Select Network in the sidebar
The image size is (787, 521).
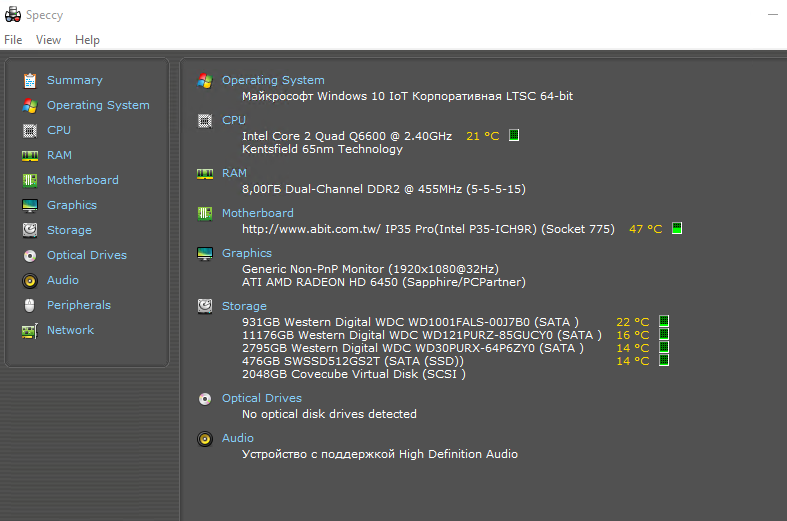click(x=70, y=330)
